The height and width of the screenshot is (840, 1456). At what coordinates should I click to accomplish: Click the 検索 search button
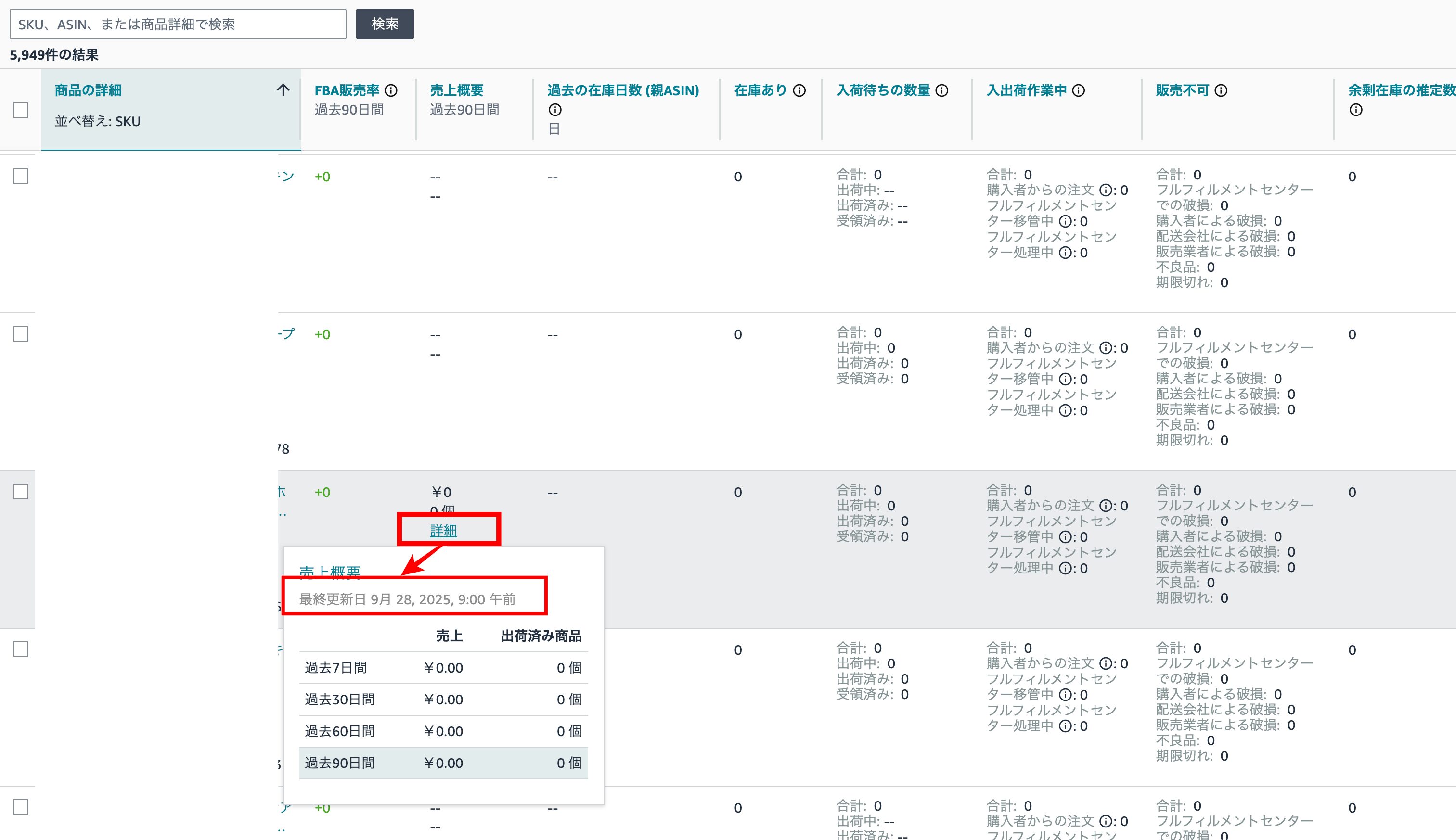385,24
